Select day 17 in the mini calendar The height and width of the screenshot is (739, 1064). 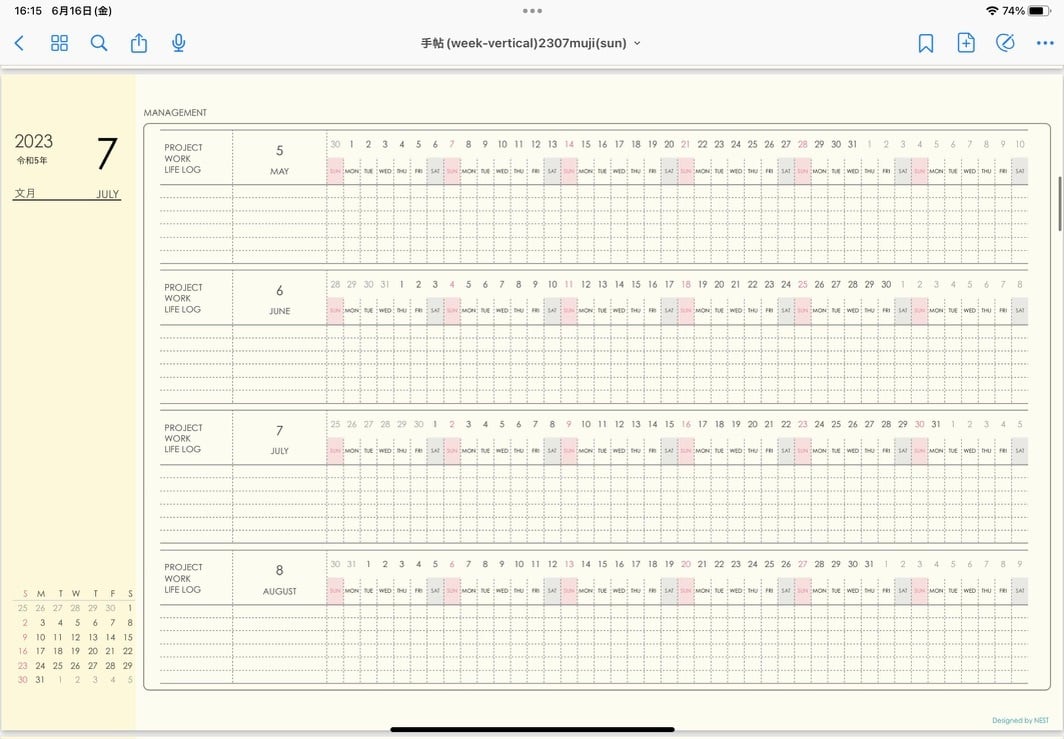[40, 651]
